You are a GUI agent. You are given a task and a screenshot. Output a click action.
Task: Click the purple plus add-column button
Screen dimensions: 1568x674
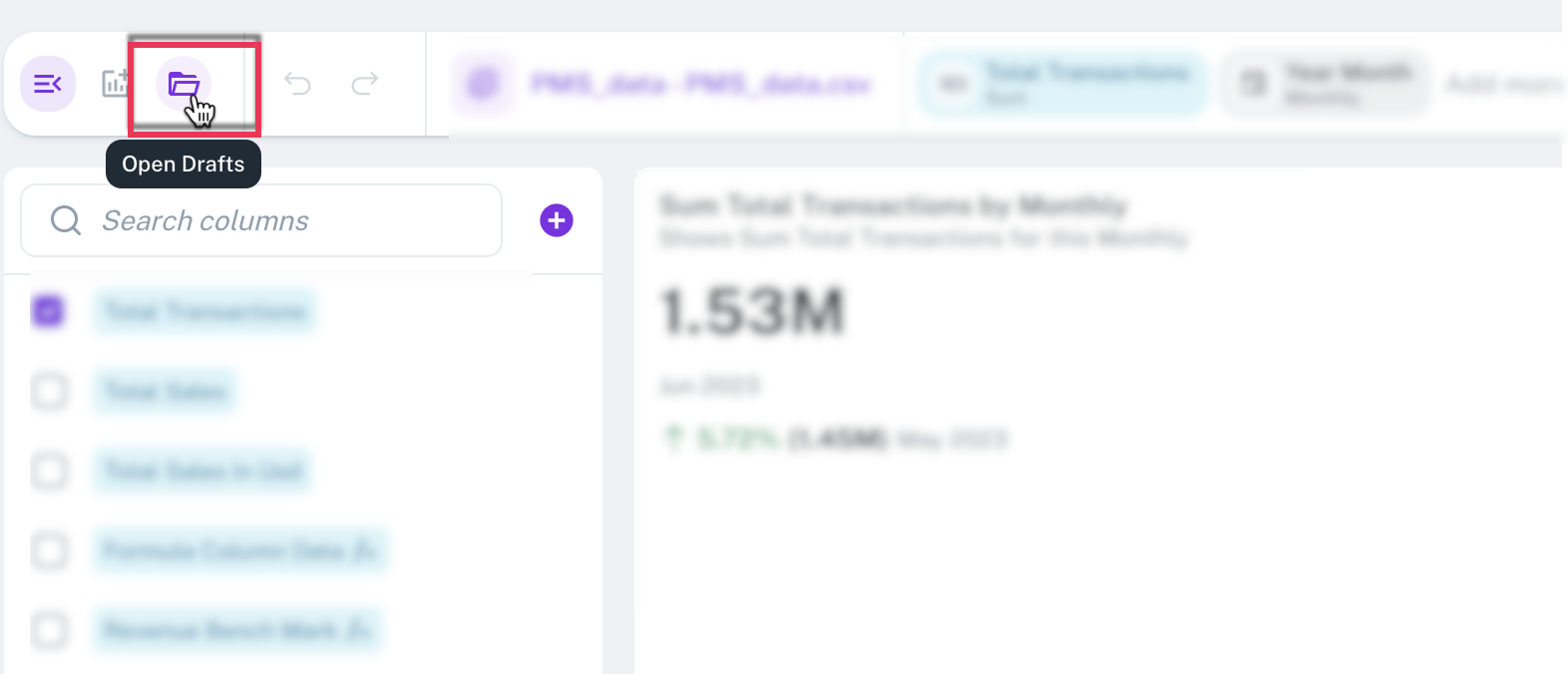pos(557,220)
